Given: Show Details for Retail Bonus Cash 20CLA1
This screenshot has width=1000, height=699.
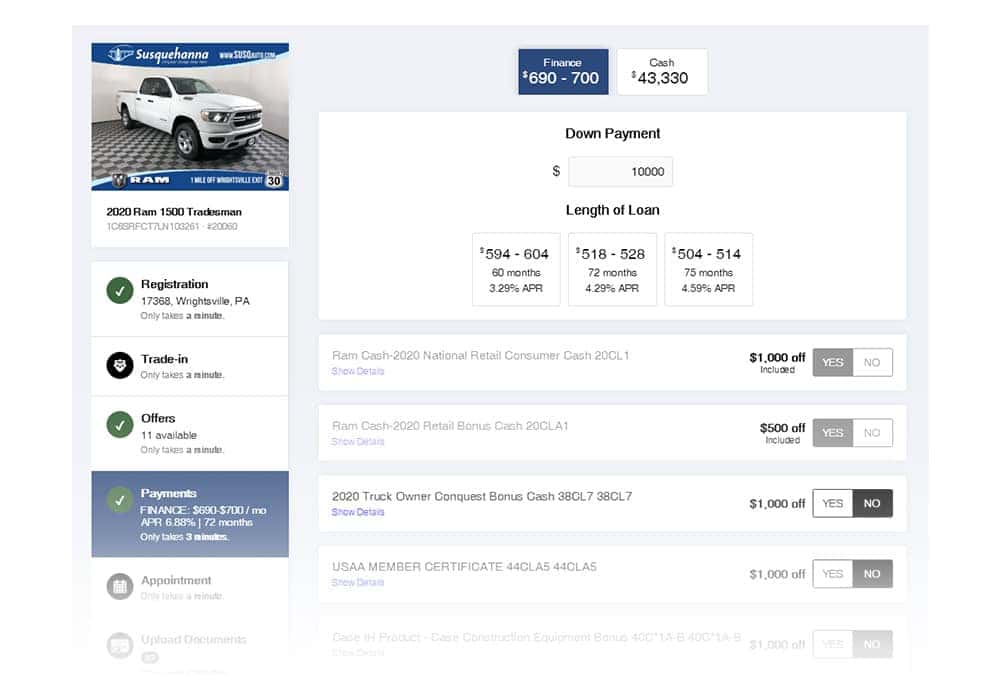Looking at the screenshot, I should (x=358, y=441).
